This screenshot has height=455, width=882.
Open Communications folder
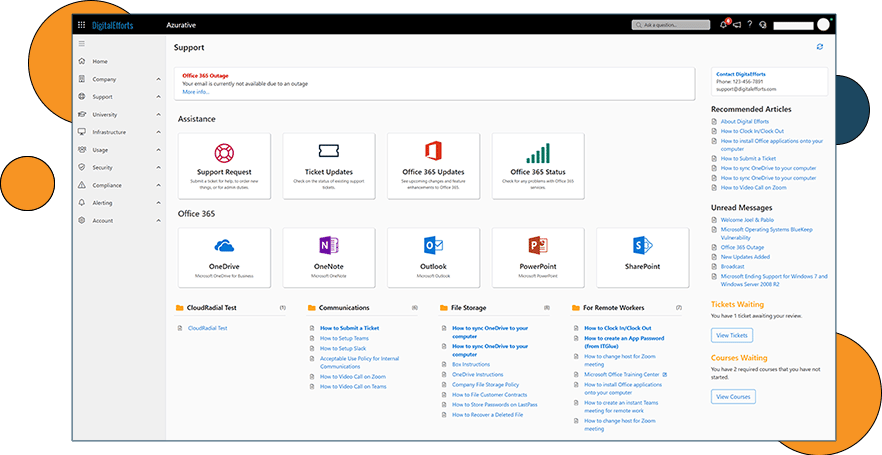pos(344,308)
